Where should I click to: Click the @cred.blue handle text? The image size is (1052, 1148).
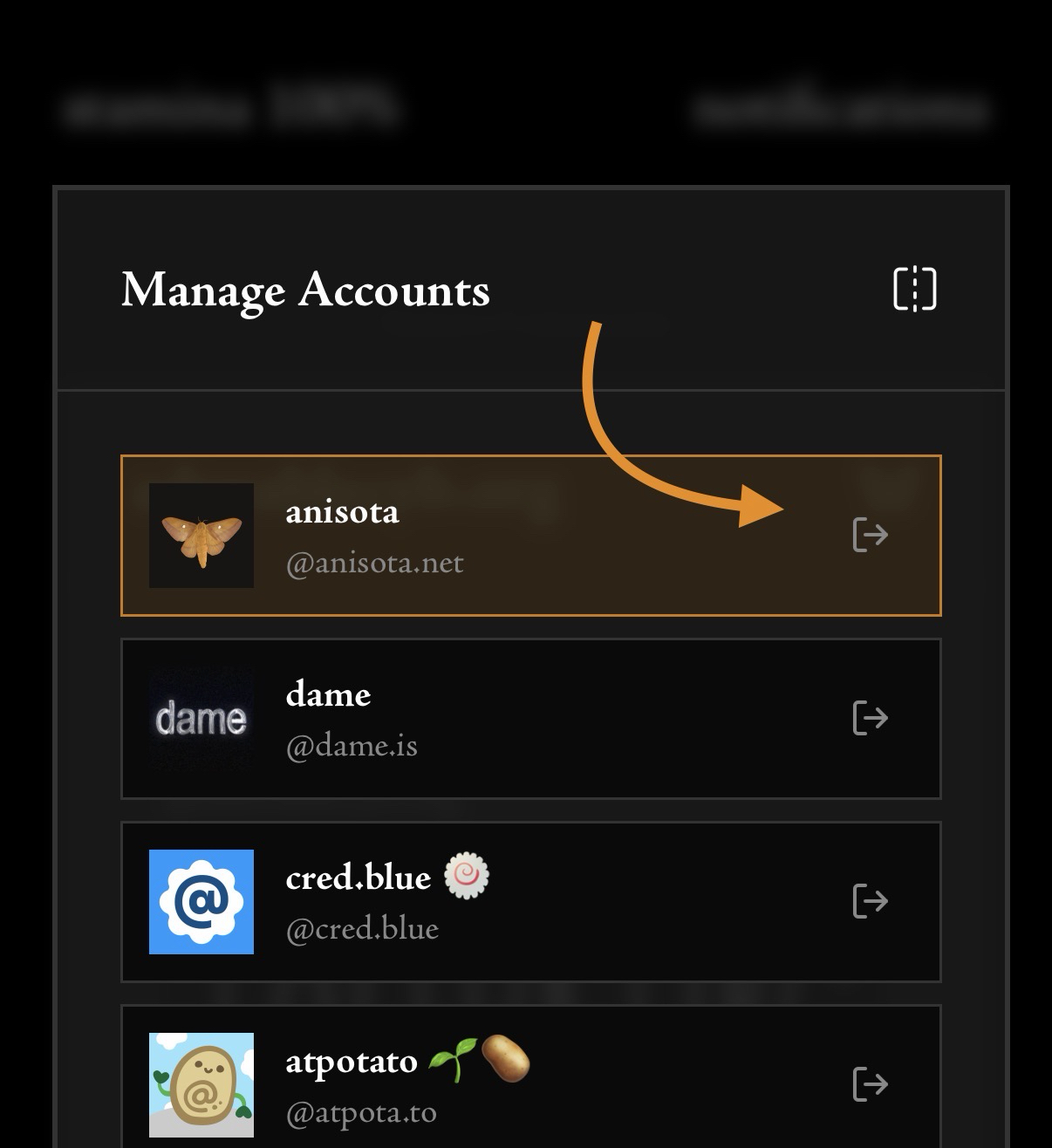pos(362,930)
